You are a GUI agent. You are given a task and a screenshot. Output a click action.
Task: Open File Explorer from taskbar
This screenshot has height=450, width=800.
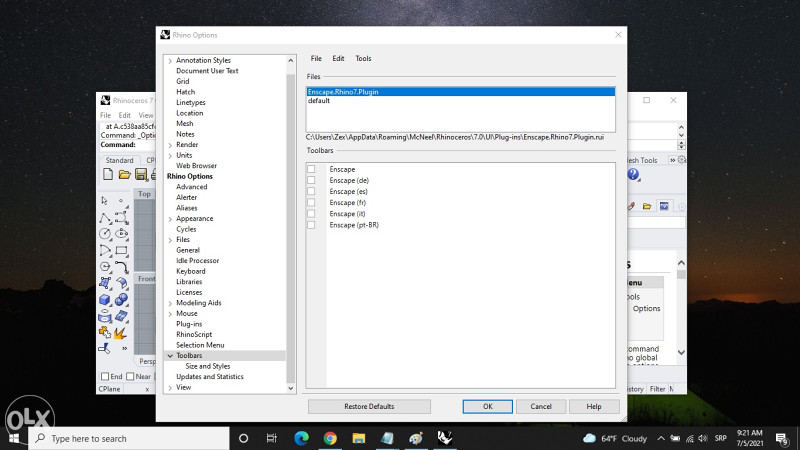click(x=359, y=438)
